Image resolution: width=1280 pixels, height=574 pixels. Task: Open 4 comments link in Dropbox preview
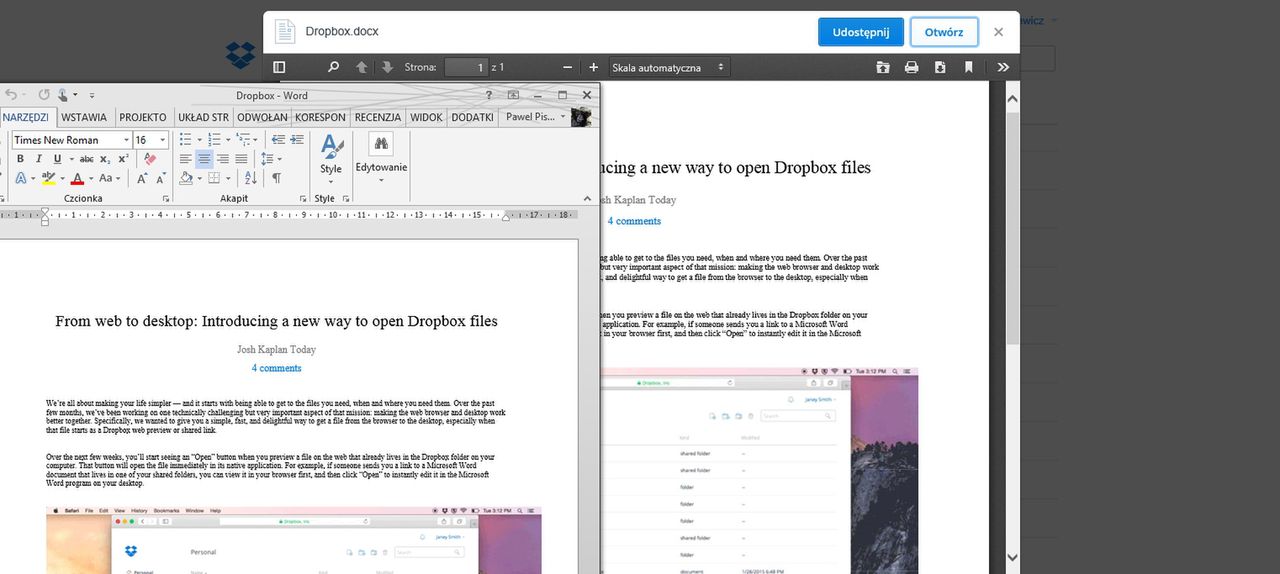click(634, 221)
